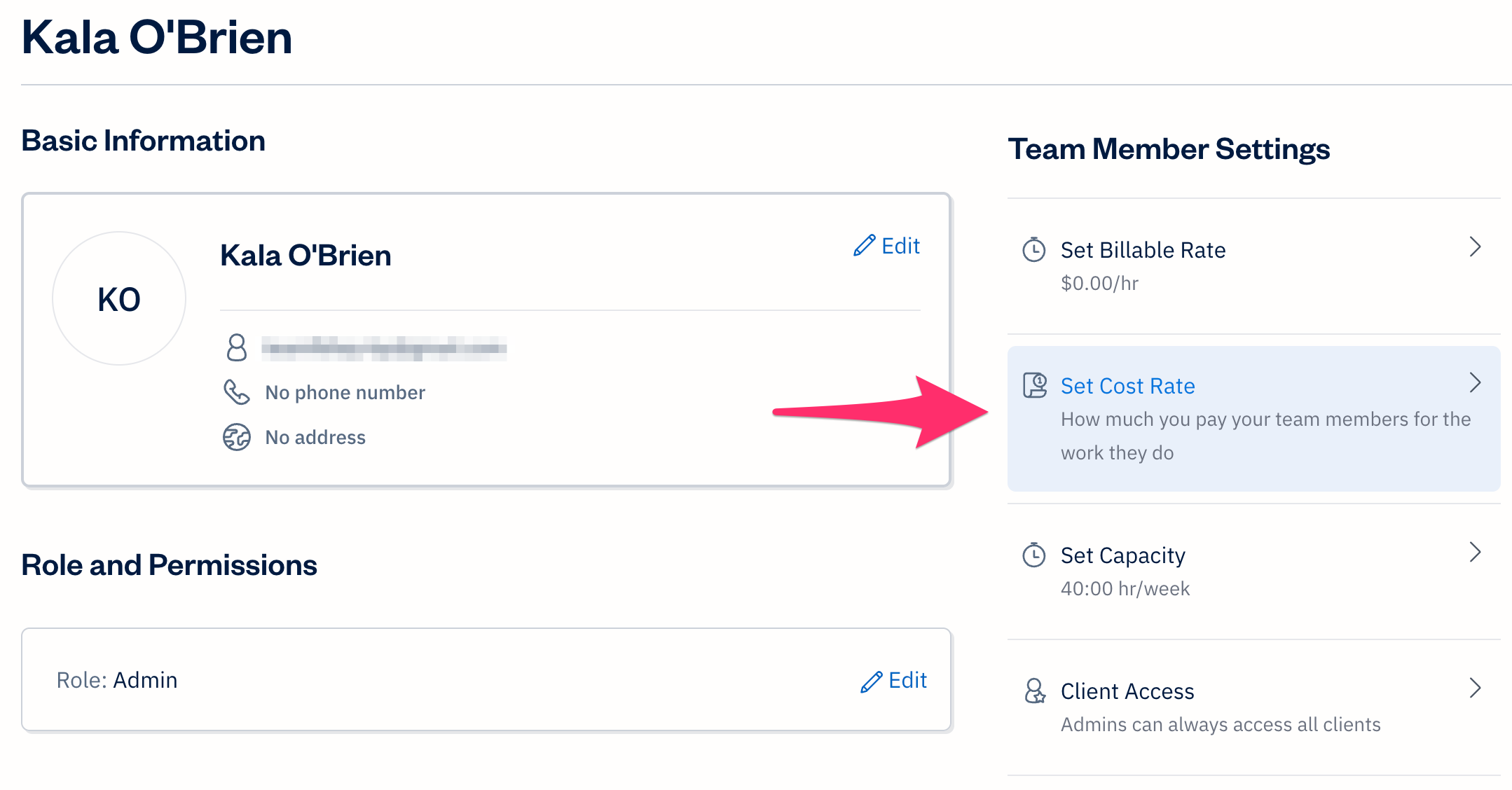Open the Set Cost Rate settings

[1127, 385]
